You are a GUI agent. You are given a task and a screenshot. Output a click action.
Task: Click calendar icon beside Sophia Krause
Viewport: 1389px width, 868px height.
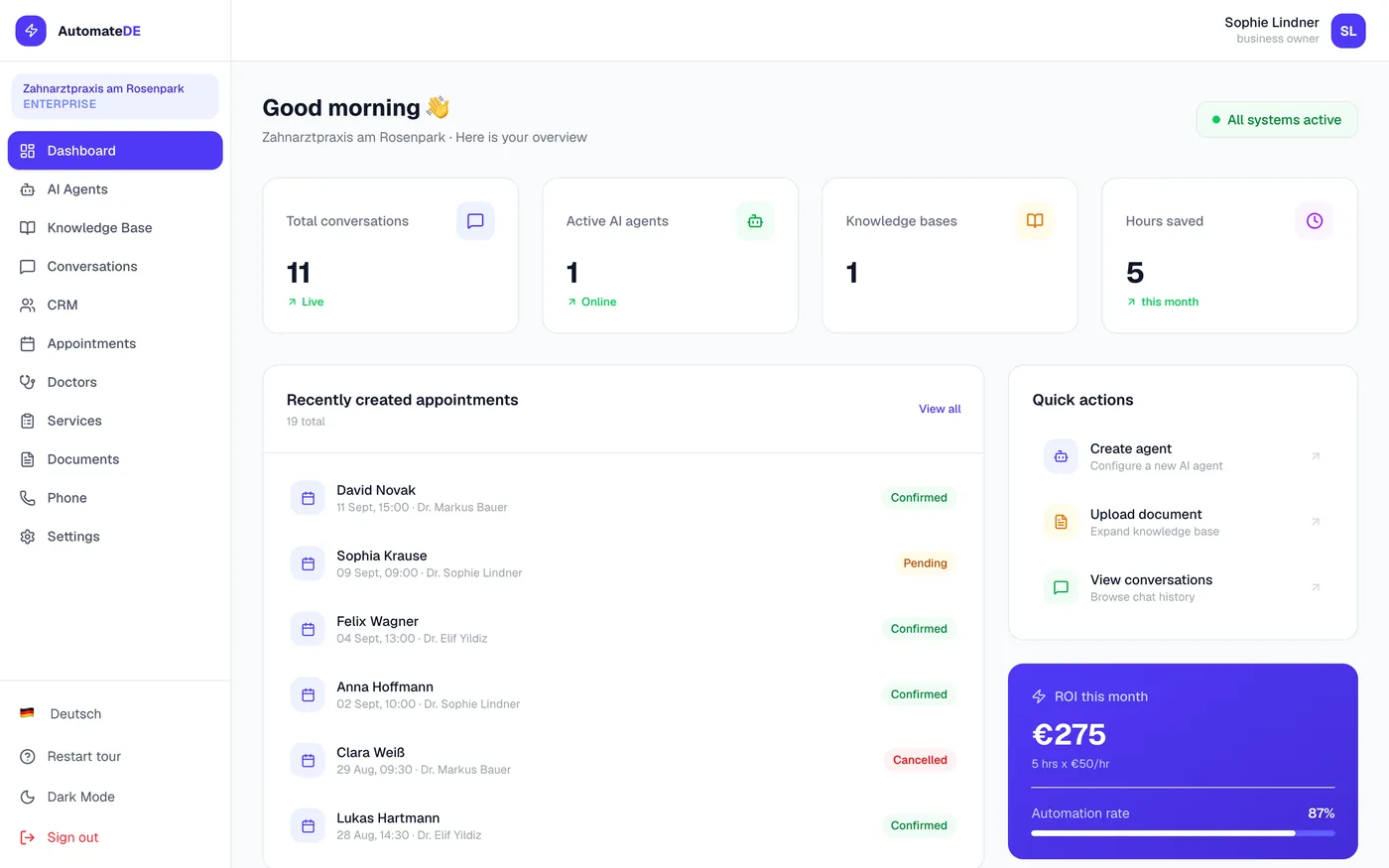(x=308, y=563)
